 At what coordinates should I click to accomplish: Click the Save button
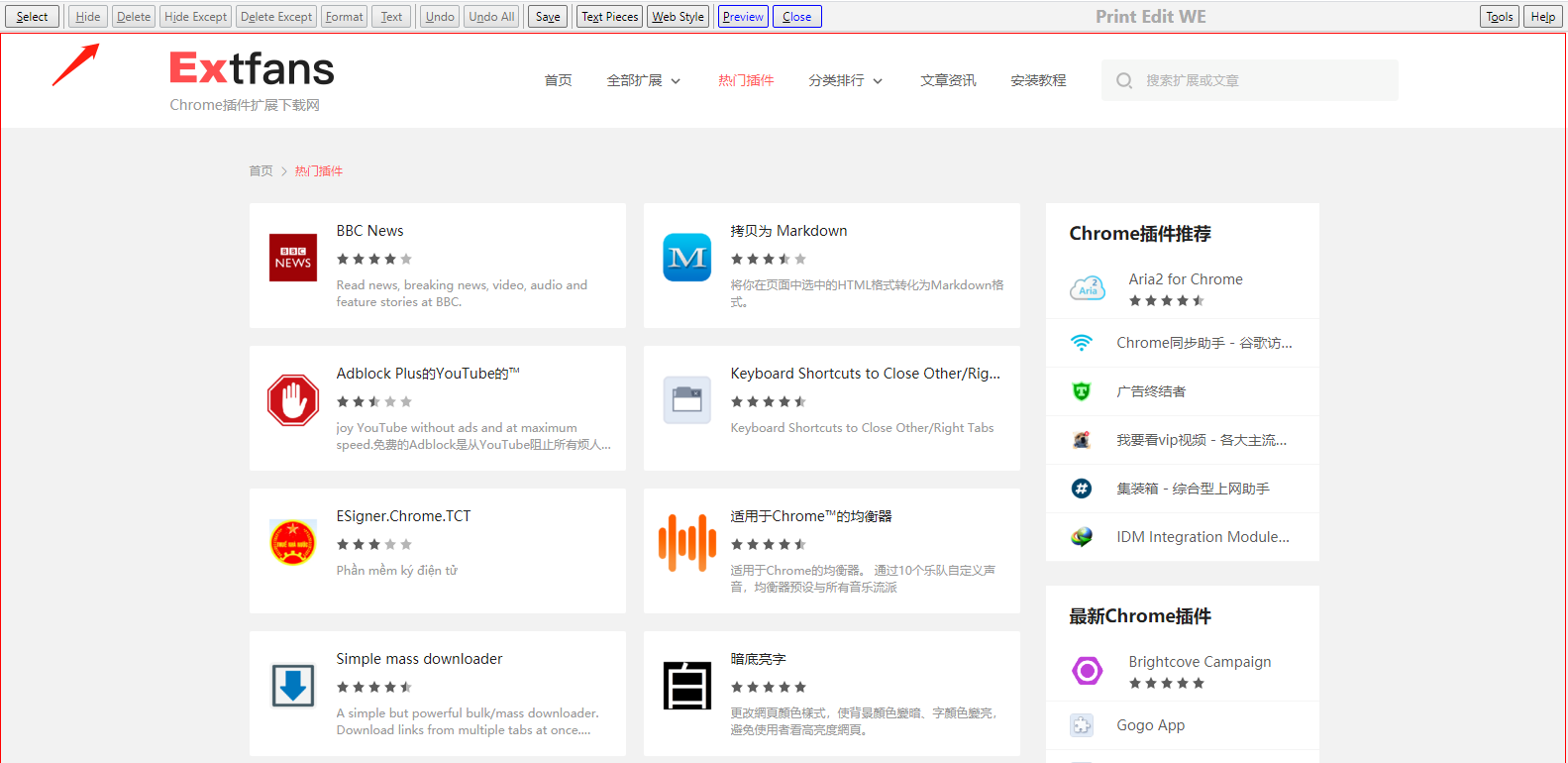(x=548, y=17)
